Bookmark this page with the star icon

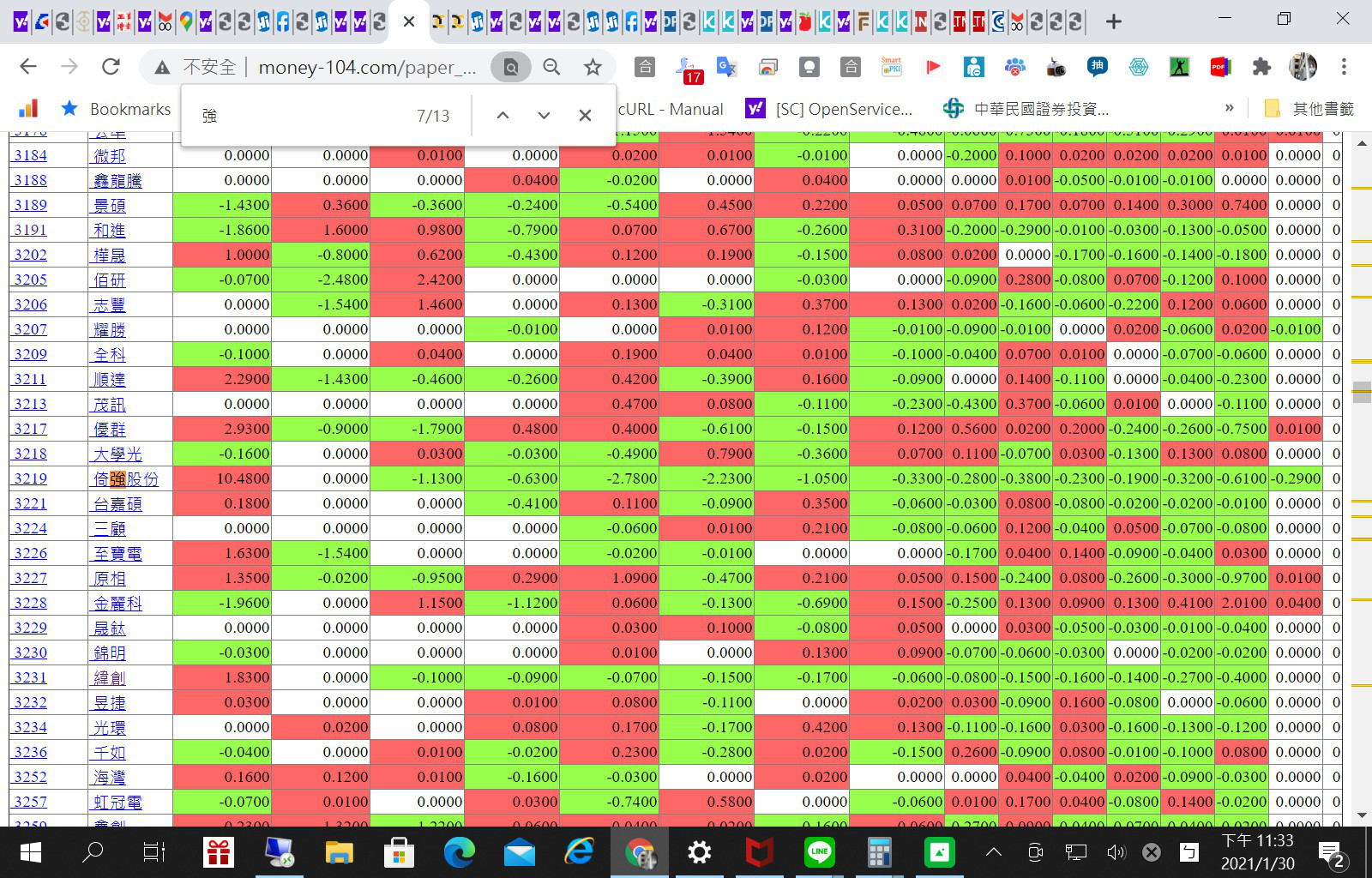(x=593, y=67)
